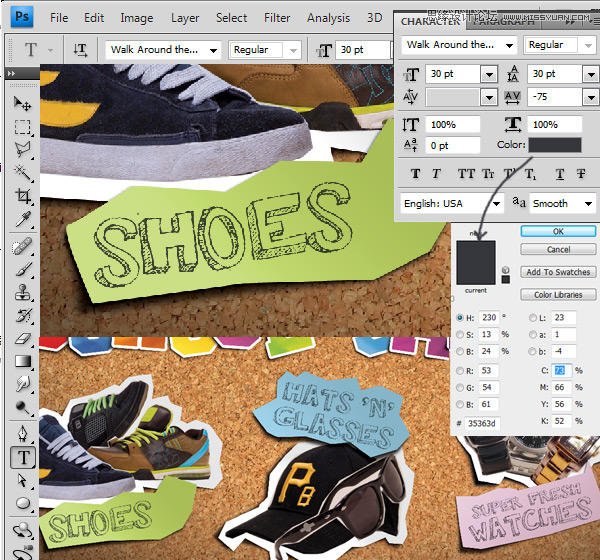Image resolution: width=600 pixels, height=560 pixels.
Task: Select the S saturation radio button
Action: [x=458, y=333]
